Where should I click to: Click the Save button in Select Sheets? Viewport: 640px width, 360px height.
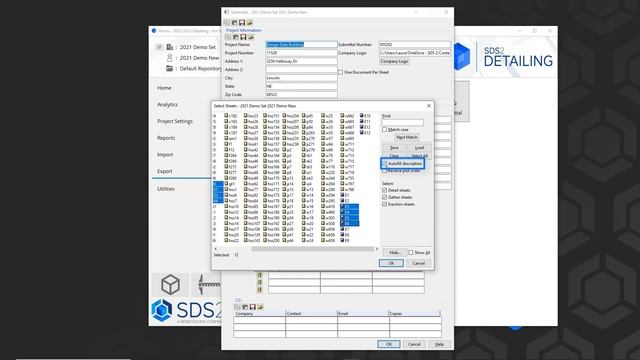click(394, 148)
